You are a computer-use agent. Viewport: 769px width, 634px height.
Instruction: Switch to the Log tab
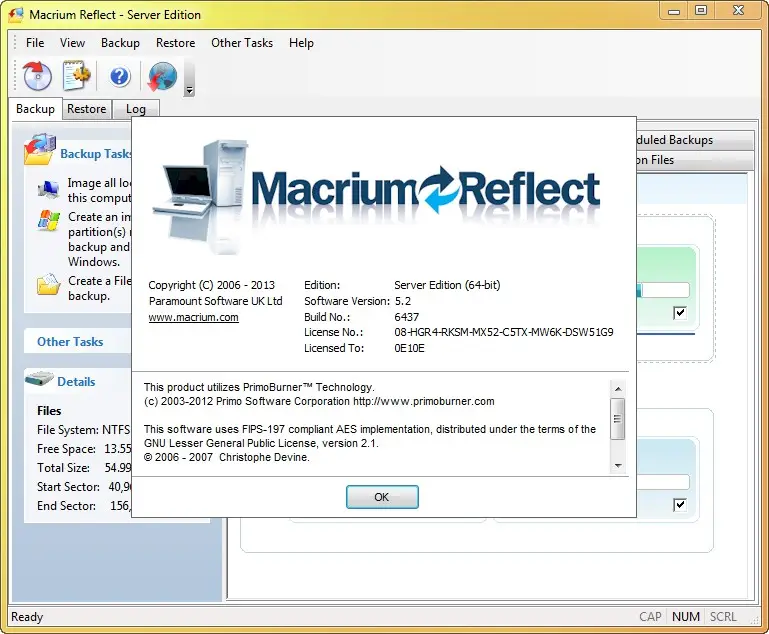pyautogui.click(x=136, y=109)
